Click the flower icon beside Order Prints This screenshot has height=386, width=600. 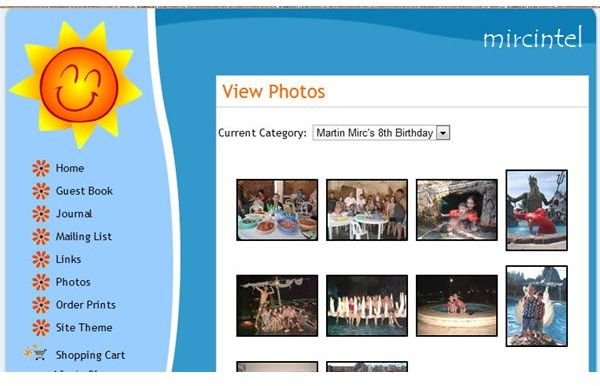pyautogui.click(x=41, y=305)
